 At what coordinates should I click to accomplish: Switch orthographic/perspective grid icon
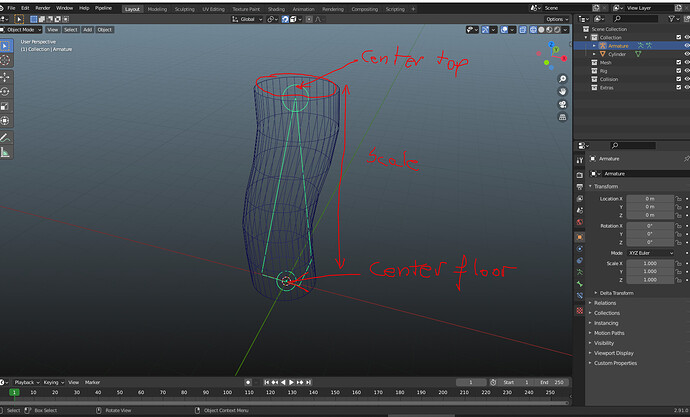click(x=562, y=117)
